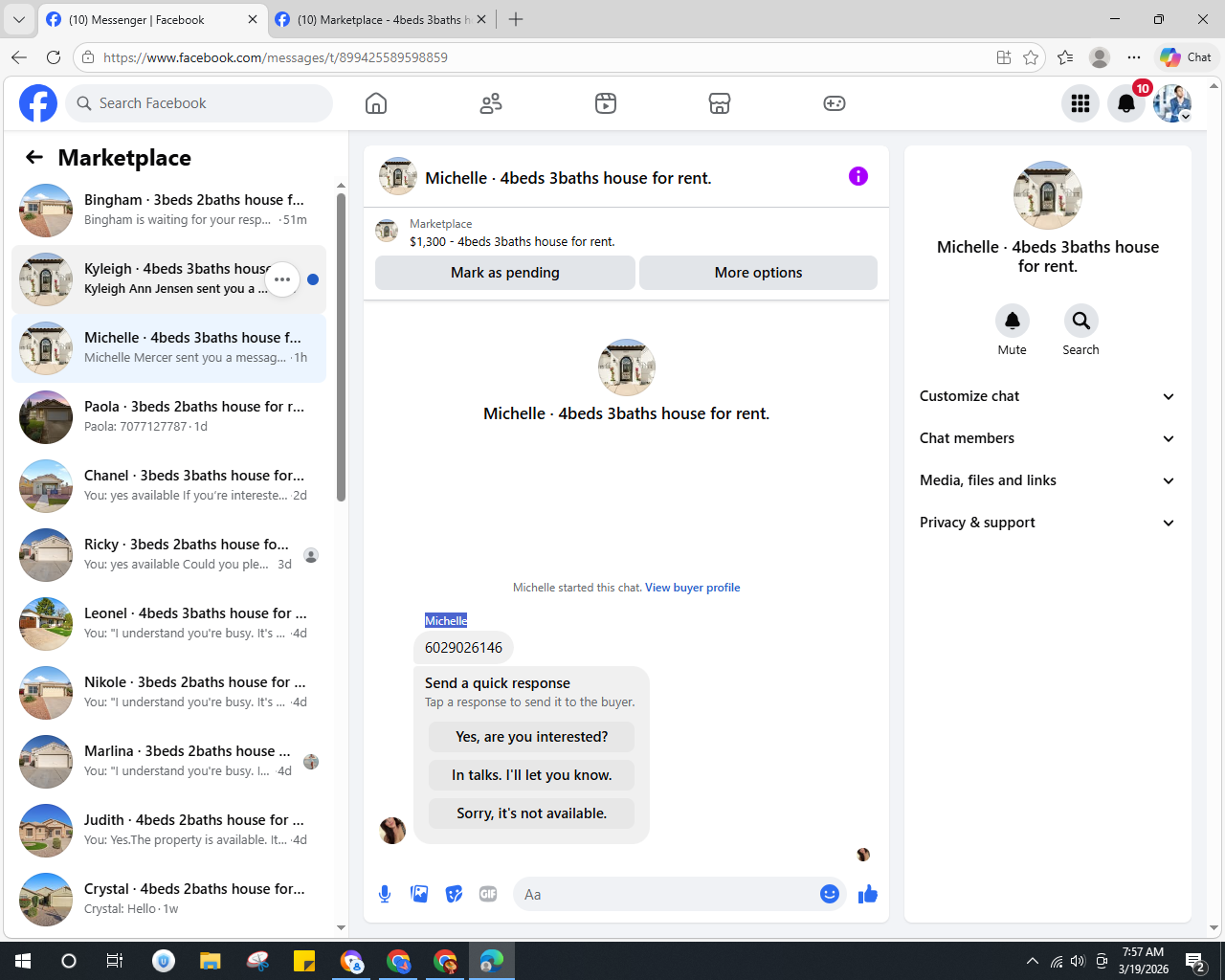Open the Chanel 3beds 3baths conversation
1225x980 pixels.
[x=168, y=486]
